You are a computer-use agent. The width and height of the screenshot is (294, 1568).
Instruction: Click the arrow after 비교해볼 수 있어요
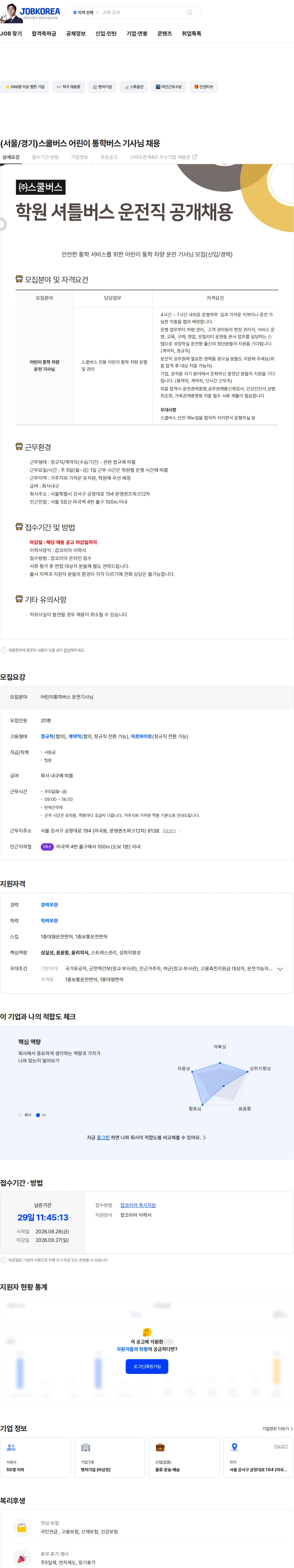click(x=204, y=1137)
